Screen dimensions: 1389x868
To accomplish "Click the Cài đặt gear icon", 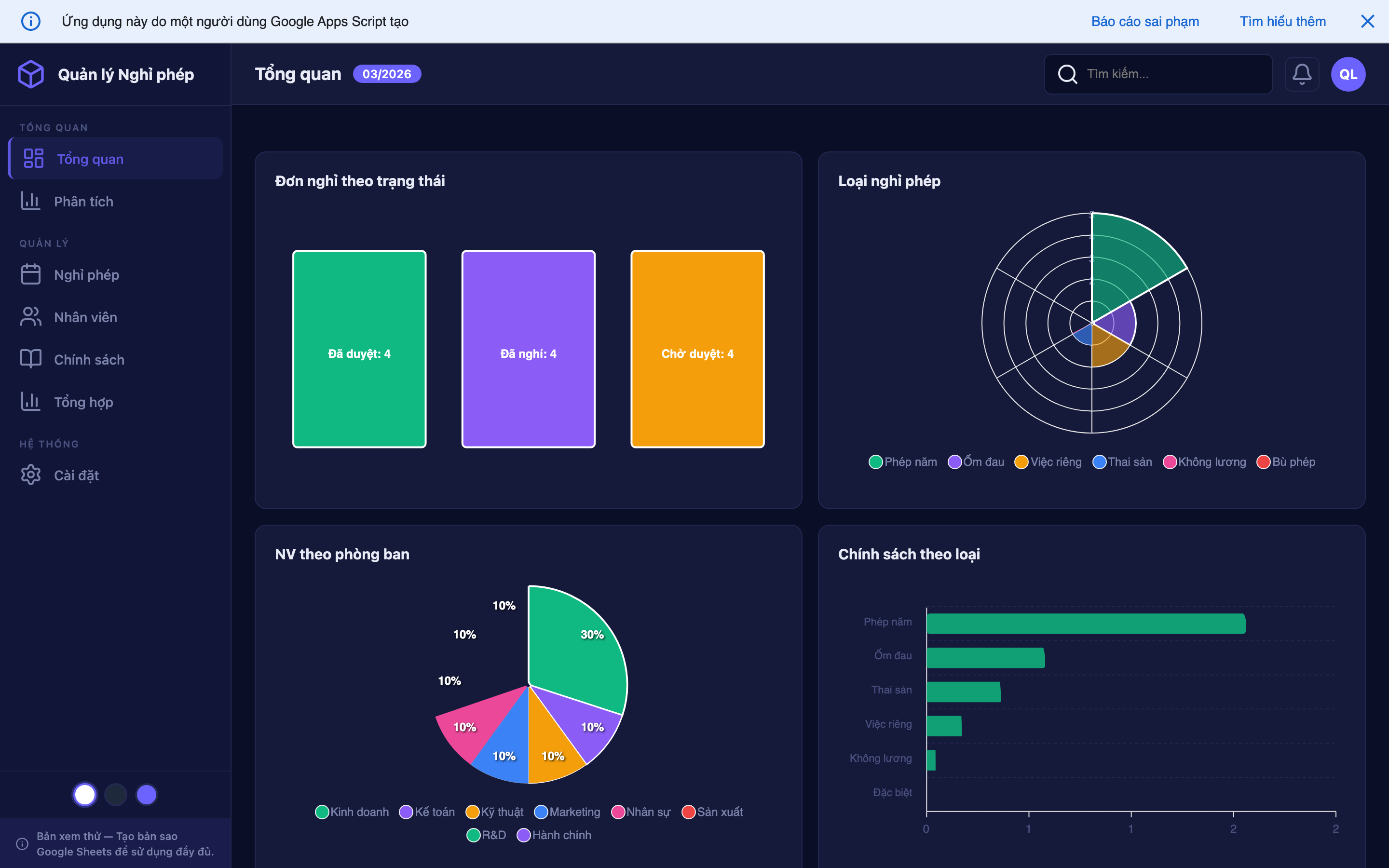I will [31, 475].
